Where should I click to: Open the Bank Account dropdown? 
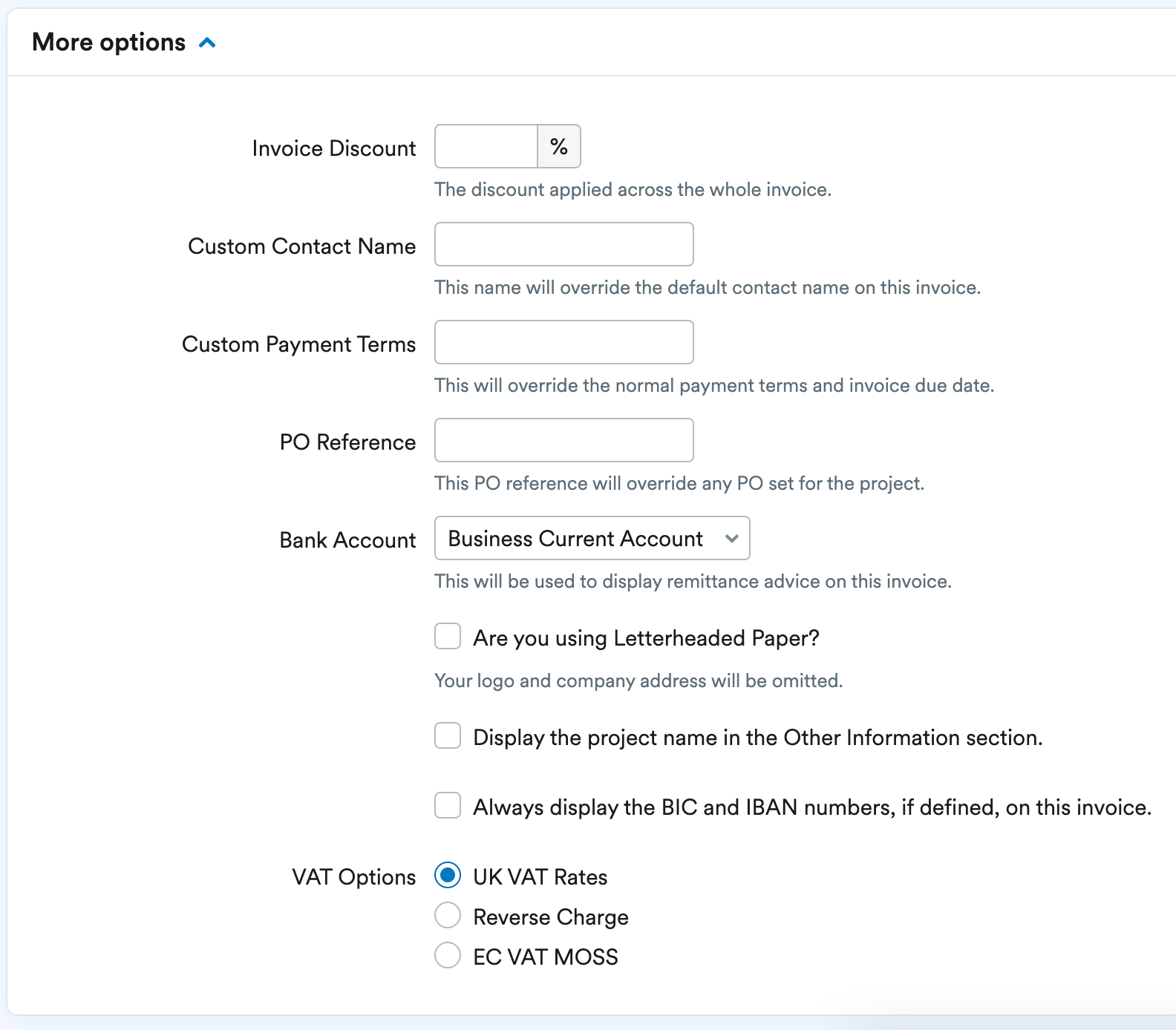click(x=592, y=538)
